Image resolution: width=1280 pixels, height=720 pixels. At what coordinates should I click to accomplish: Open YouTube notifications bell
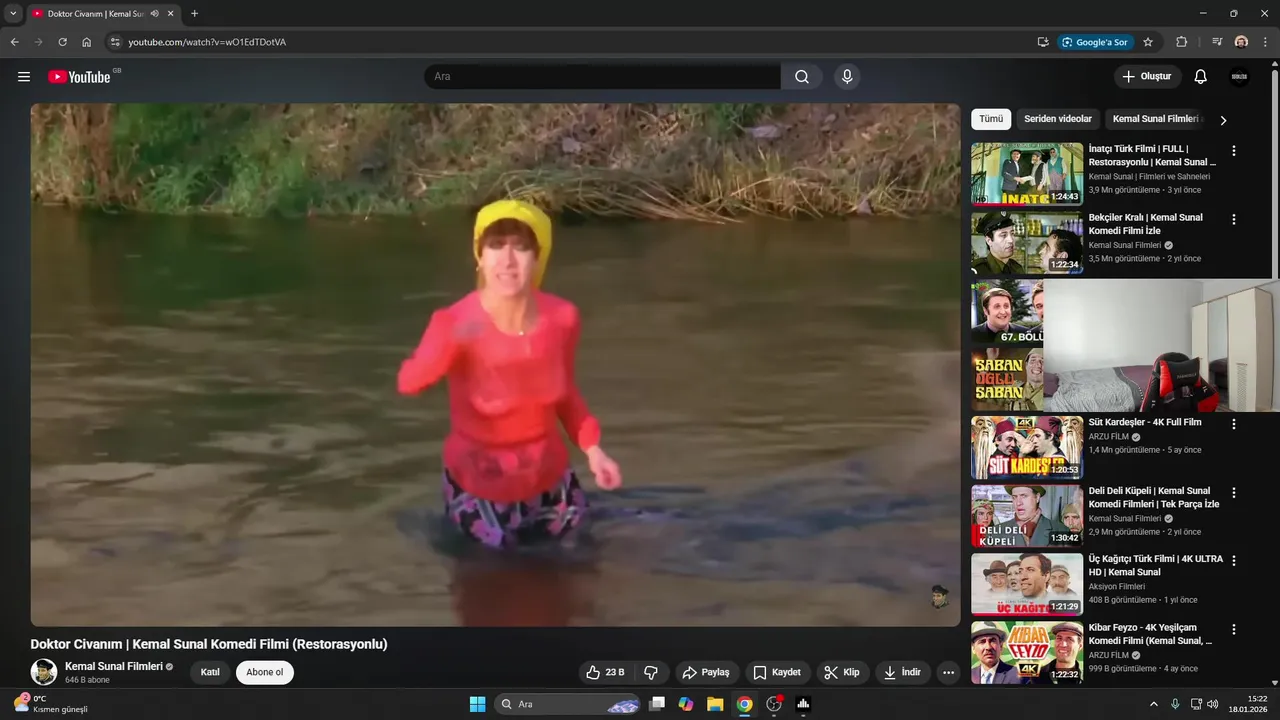1201,77
